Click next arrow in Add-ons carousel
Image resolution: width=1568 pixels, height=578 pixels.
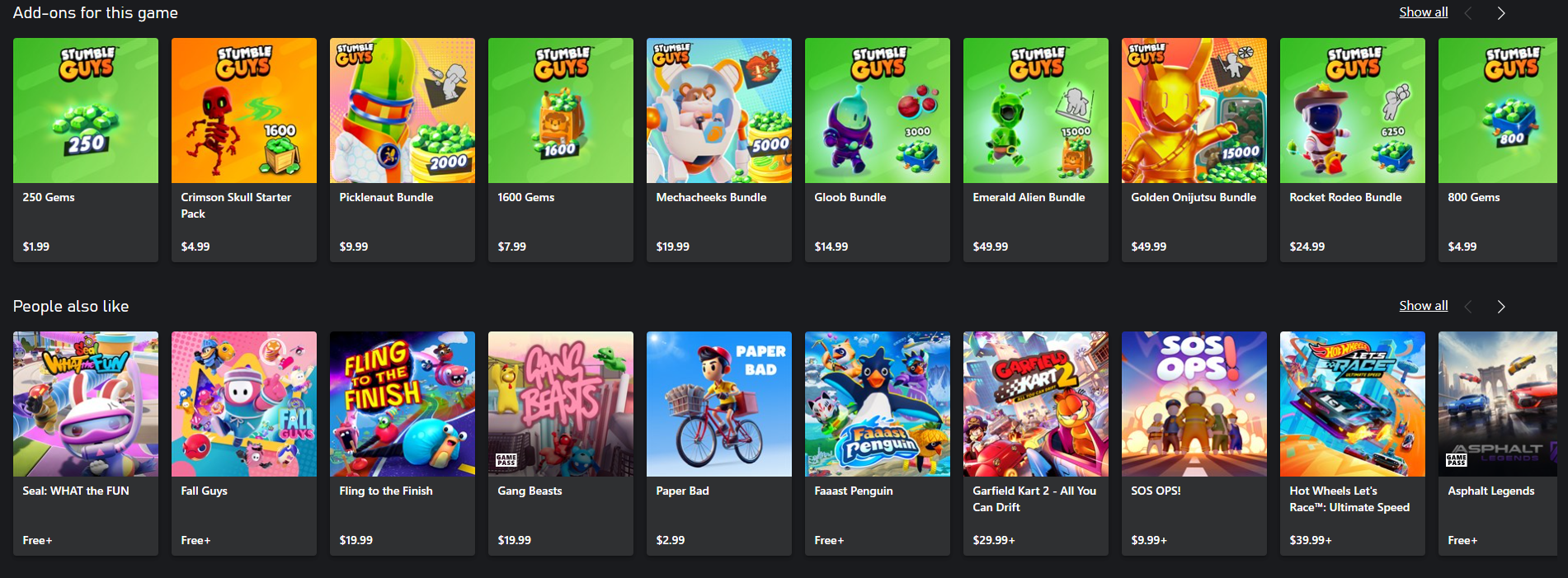coord(1501,13)
